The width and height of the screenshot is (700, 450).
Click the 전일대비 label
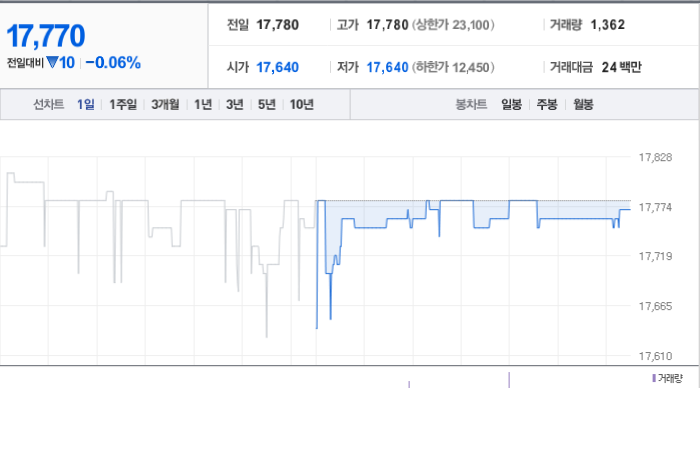[x=25, y=63]
